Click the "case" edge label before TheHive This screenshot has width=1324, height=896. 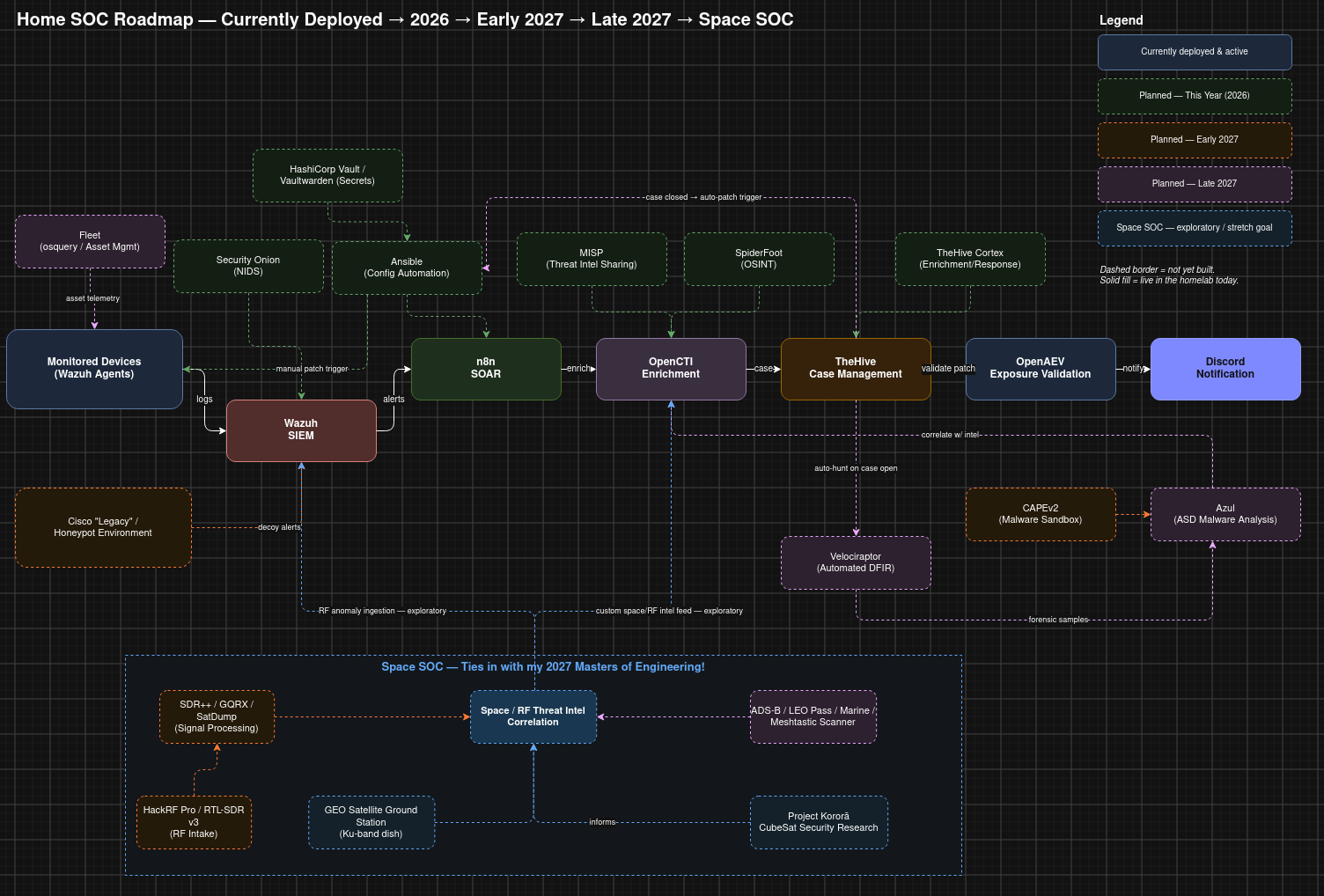[x=763, y=369]
